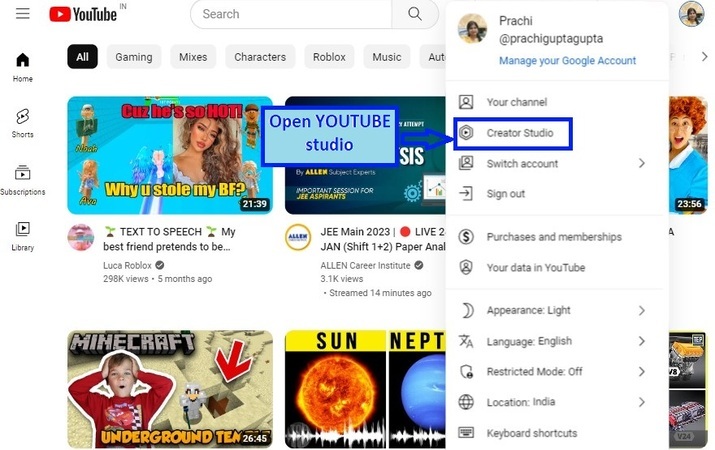Expand Location submenu chevron

point(642,402)
